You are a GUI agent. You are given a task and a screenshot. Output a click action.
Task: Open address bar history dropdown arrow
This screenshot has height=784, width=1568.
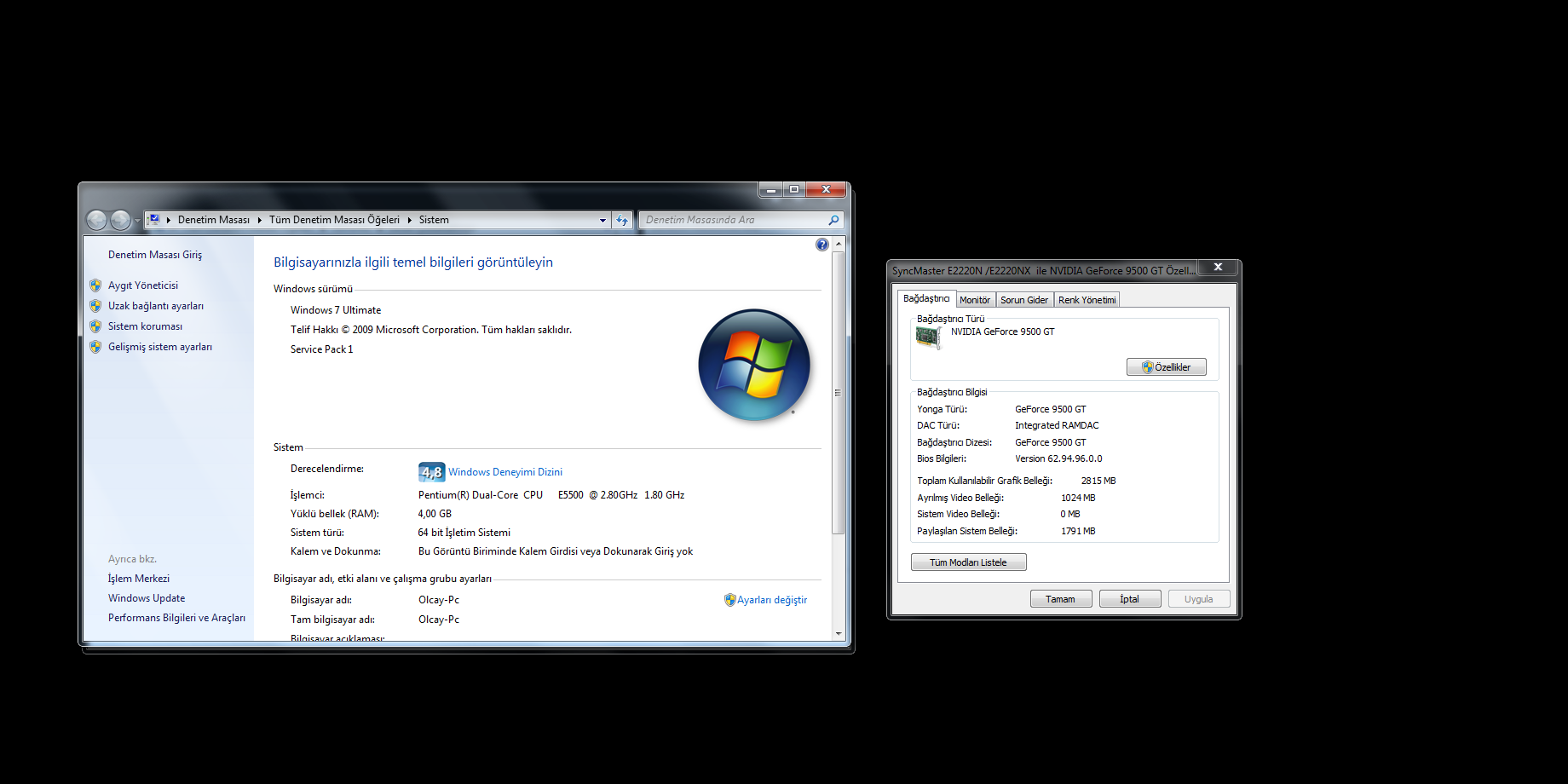click(x=602, y=220)
